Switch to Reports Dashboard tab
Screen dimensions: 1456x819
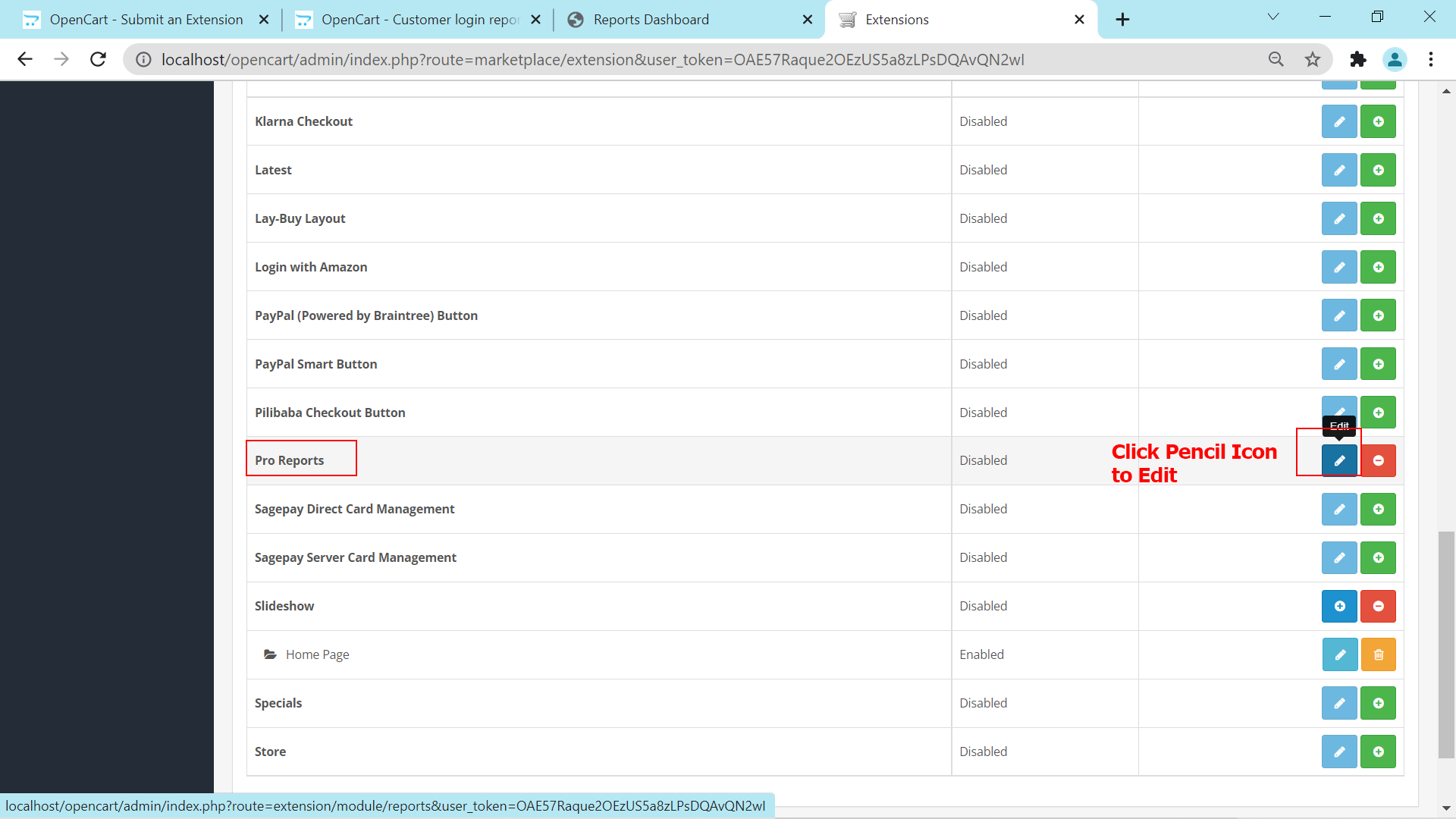pos(651,20)
